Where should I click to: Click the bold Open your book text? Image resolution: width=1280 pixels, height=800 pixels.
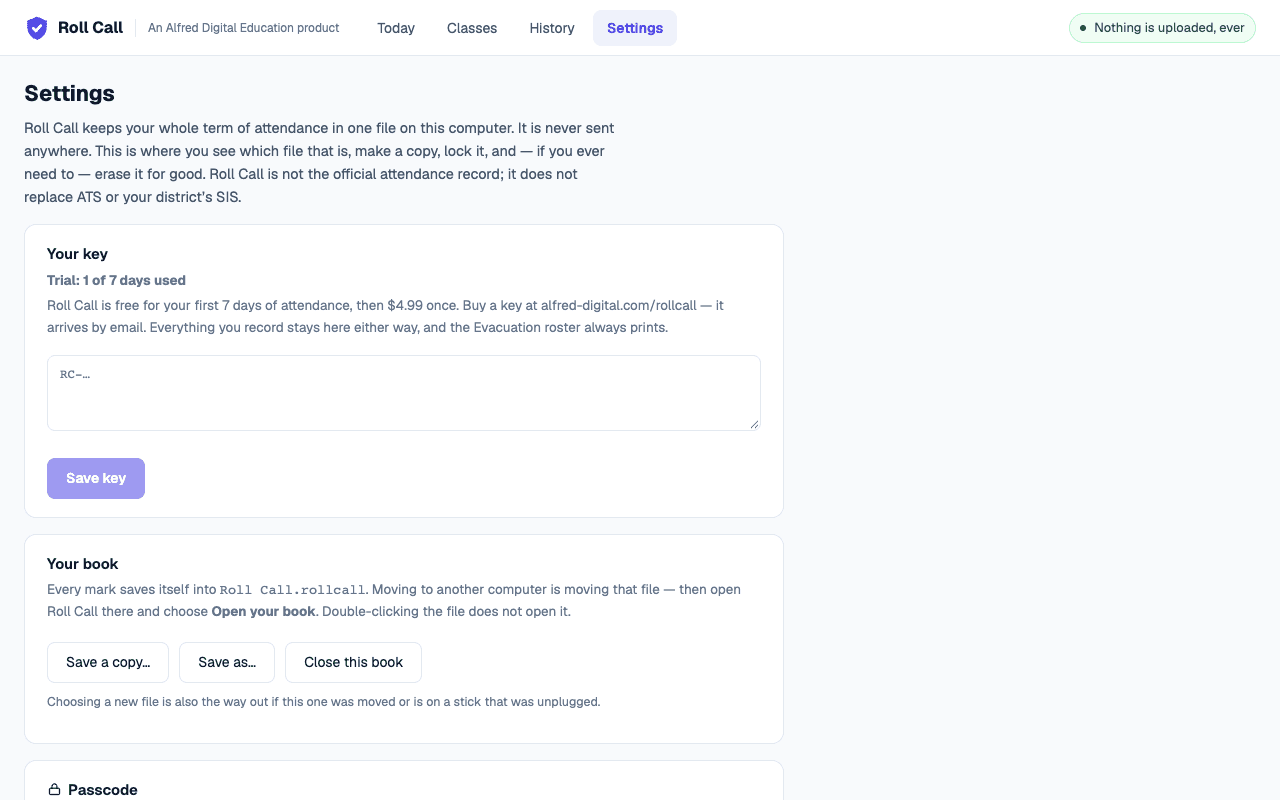[263, 611]
